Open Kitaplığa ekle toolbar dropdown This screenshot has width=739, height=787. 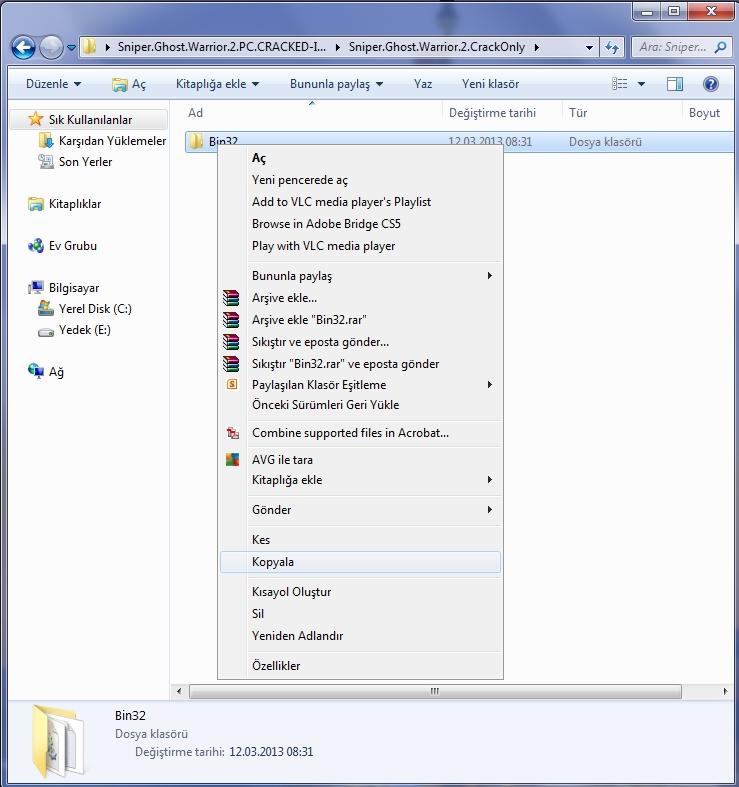click(217, 84)
